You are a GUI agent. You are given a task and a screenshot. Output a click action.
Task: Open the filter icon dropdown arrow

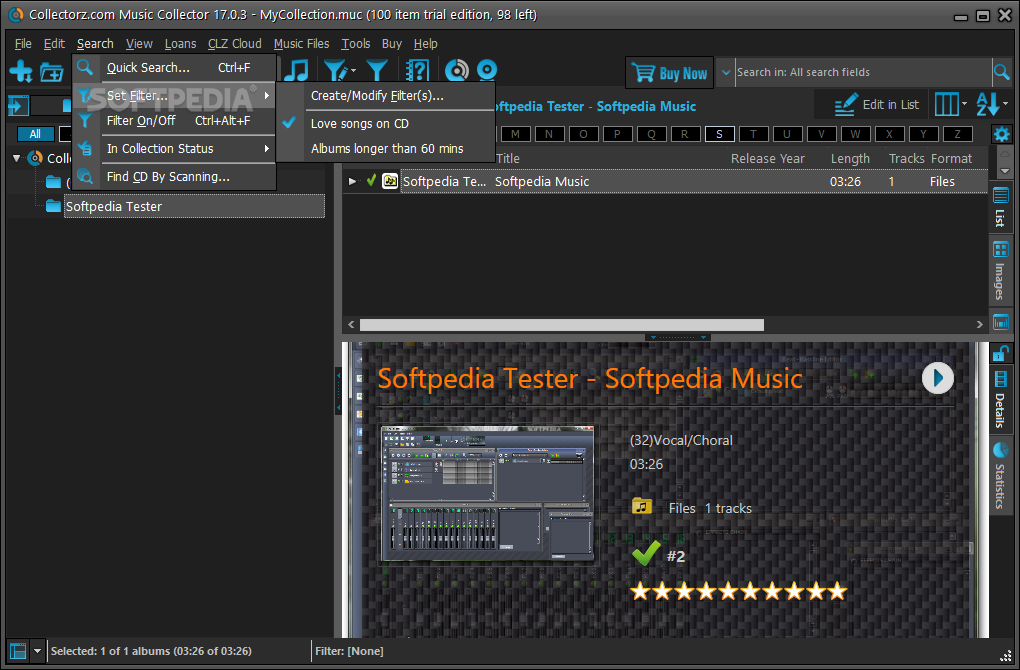click(353, 70)
